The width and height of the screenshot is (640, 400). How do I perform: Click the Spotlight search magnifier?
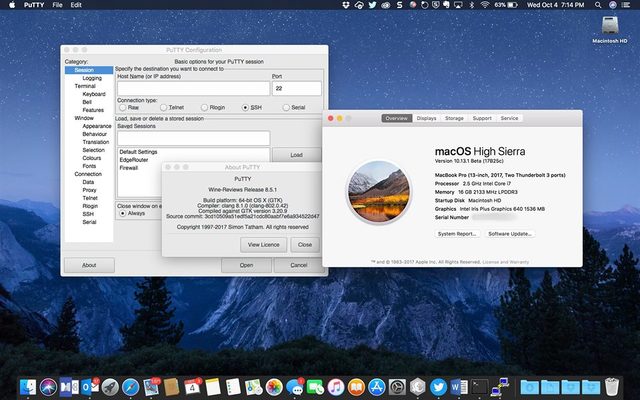click(x=598, y=5)
